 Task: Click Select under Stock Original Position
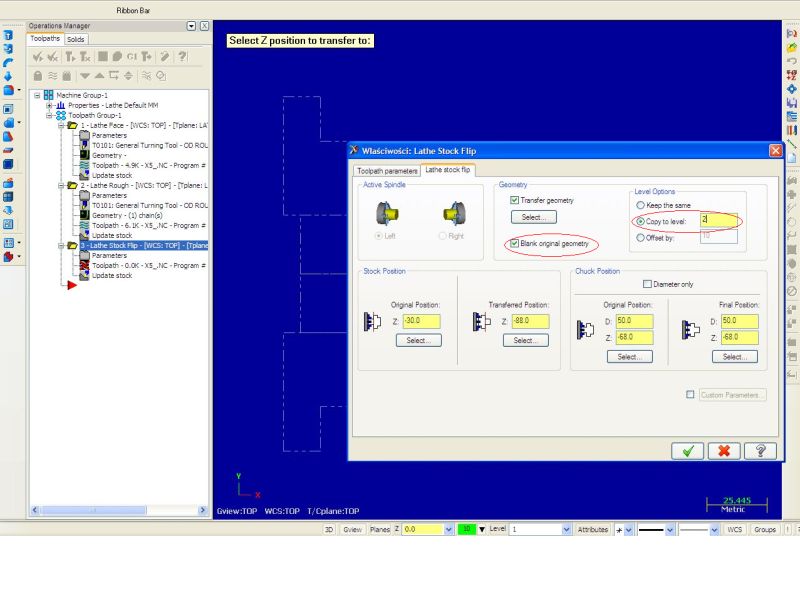click(x=419, y=340)
